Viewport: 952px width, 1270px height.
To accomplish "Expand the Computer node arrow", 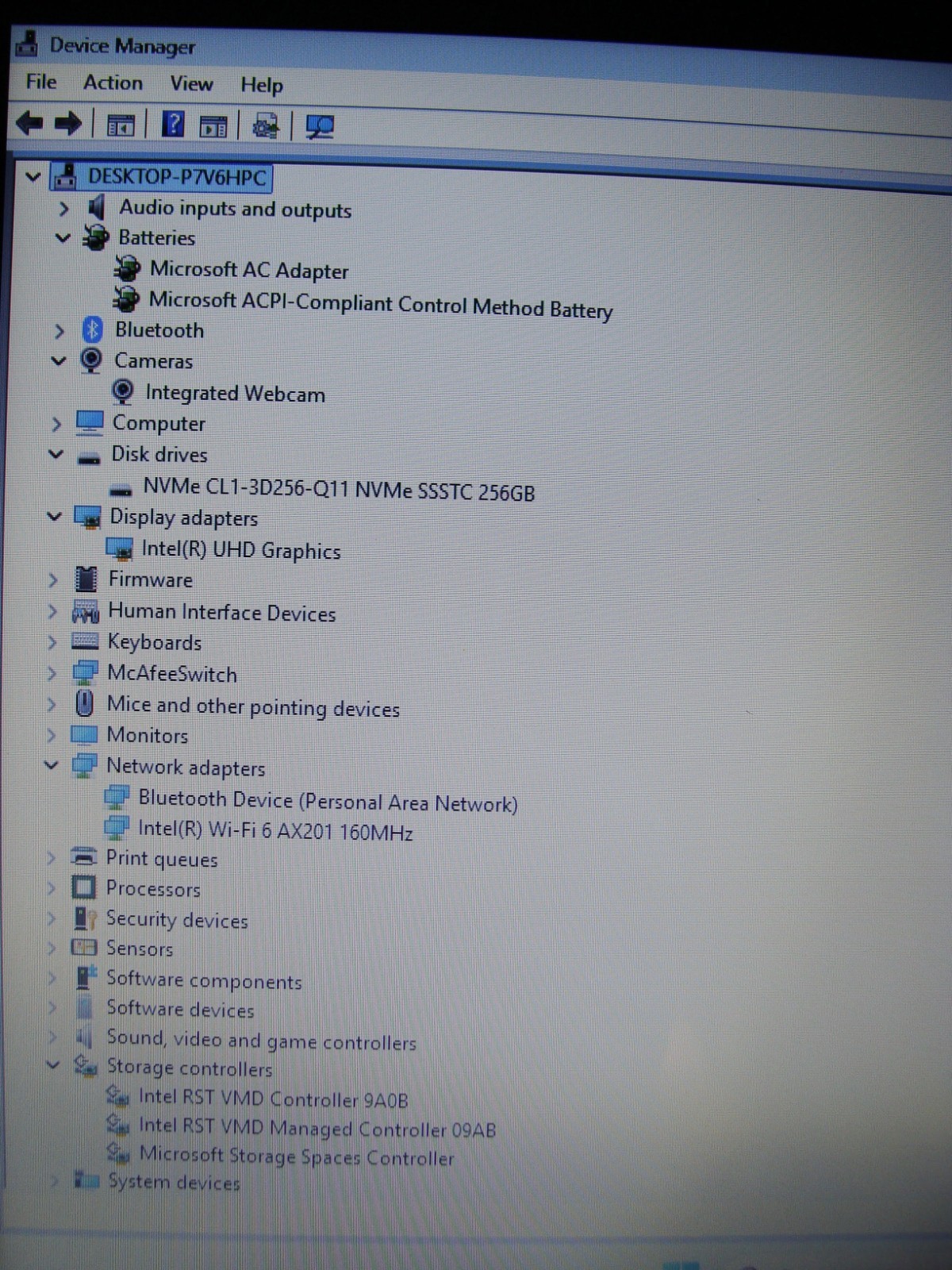I will (56, 423).
